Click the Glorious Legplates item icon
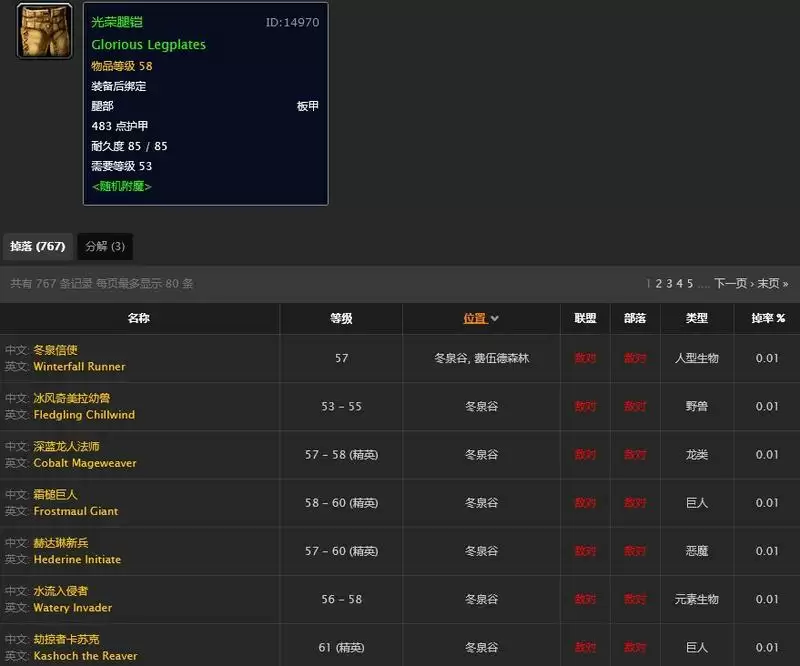Viewport: 800px width, 666px height. 44,31
